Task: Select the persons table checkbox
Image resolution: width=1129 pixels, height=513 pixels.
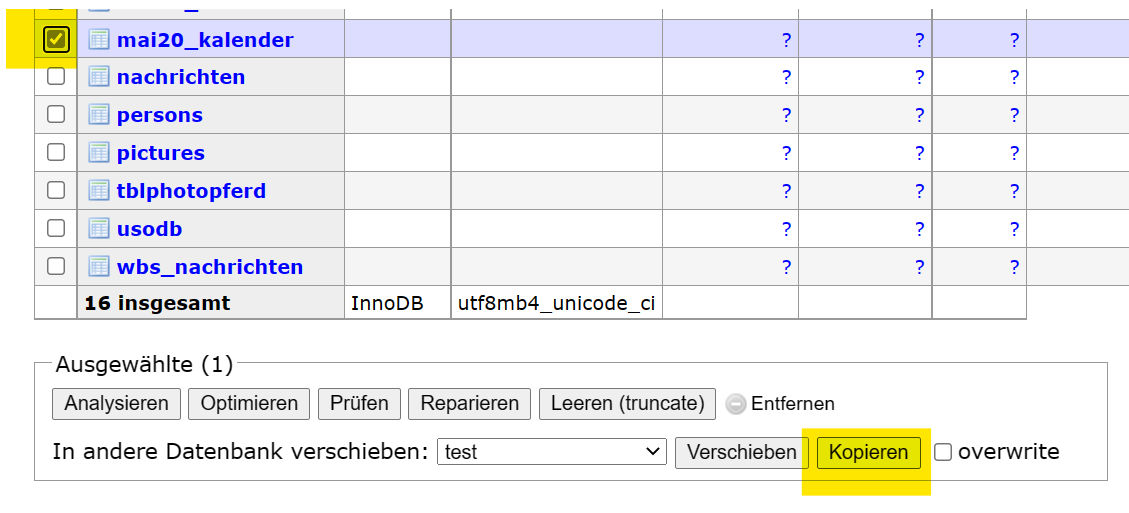Action: pos(56,114)
